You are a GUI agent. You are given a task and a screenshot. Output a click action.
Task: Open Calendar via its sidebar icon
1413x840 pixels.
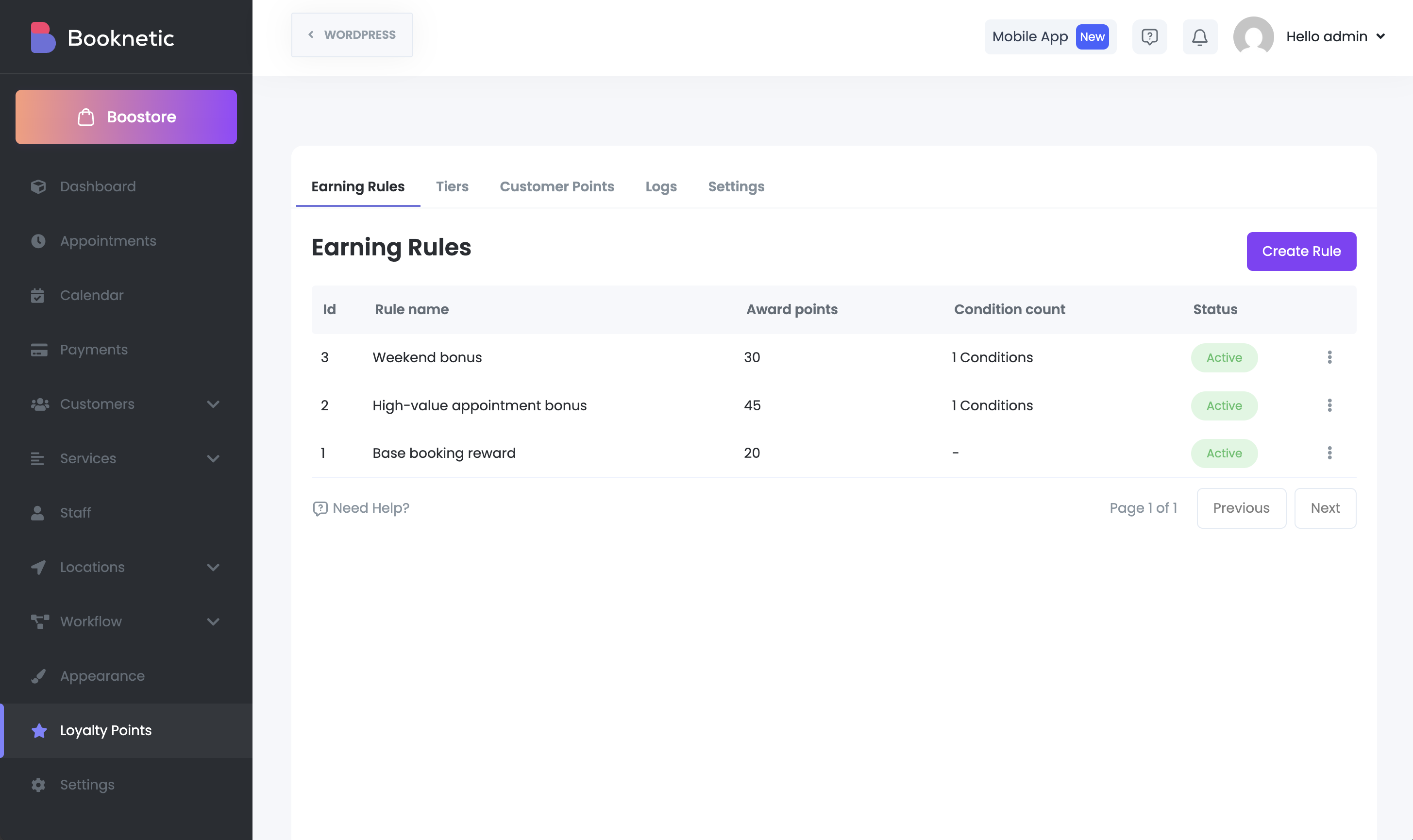tap(38, 296)
